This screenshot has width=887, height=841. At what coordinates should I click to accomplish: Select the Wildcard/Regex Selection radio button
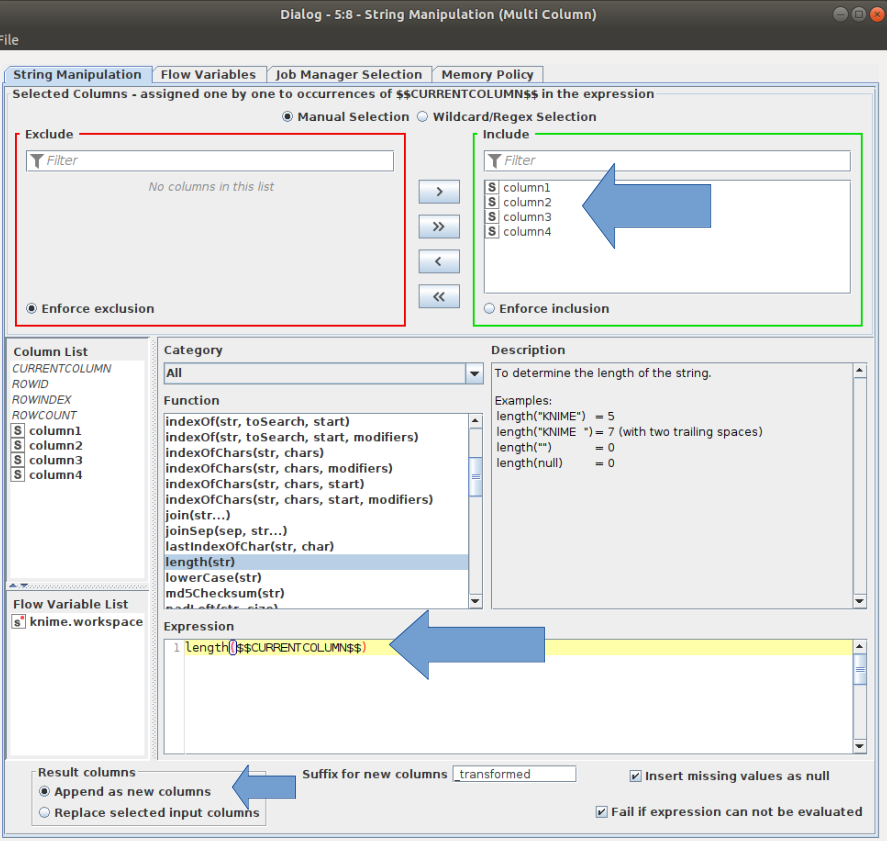(x=422, y=117)
